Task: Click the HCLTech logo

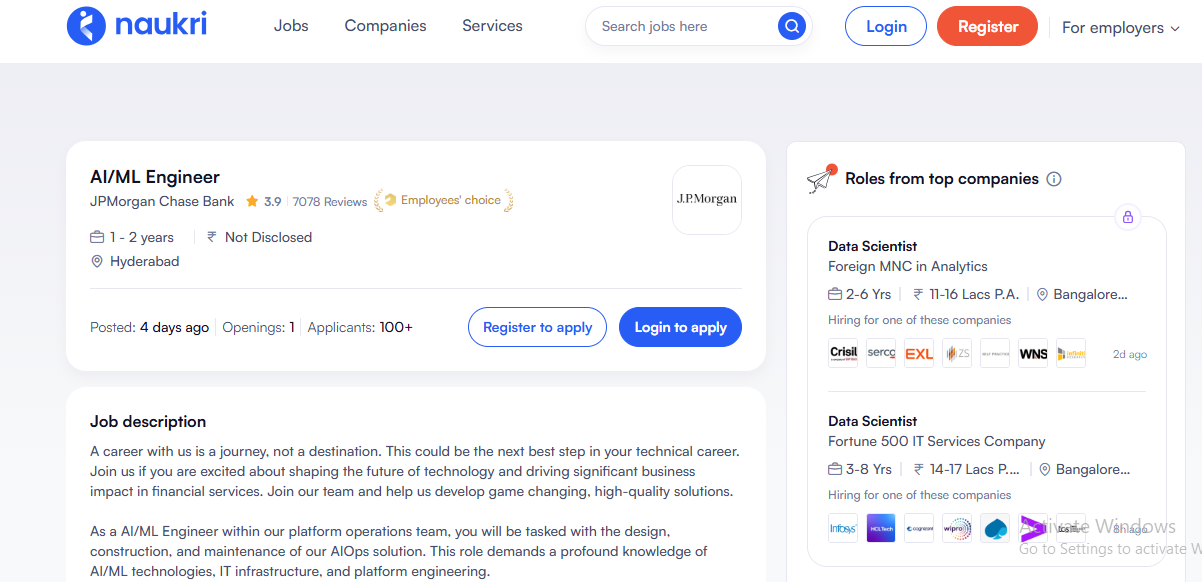Action: 881,528
